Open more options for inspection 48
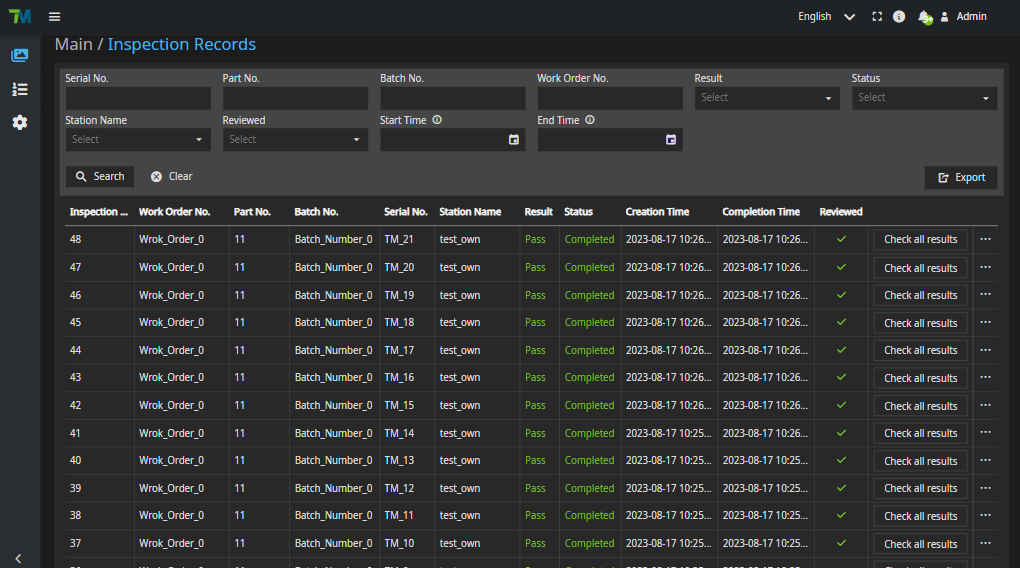This screenshot has height=568, width=1020. [985, 239]
